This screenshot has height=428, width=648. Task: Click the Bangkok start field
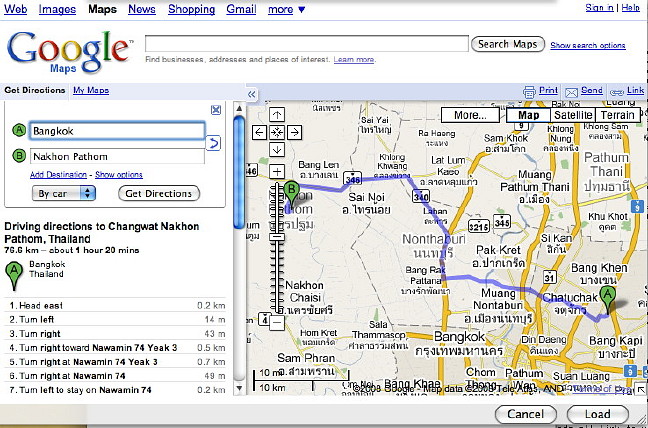point(117,131)
